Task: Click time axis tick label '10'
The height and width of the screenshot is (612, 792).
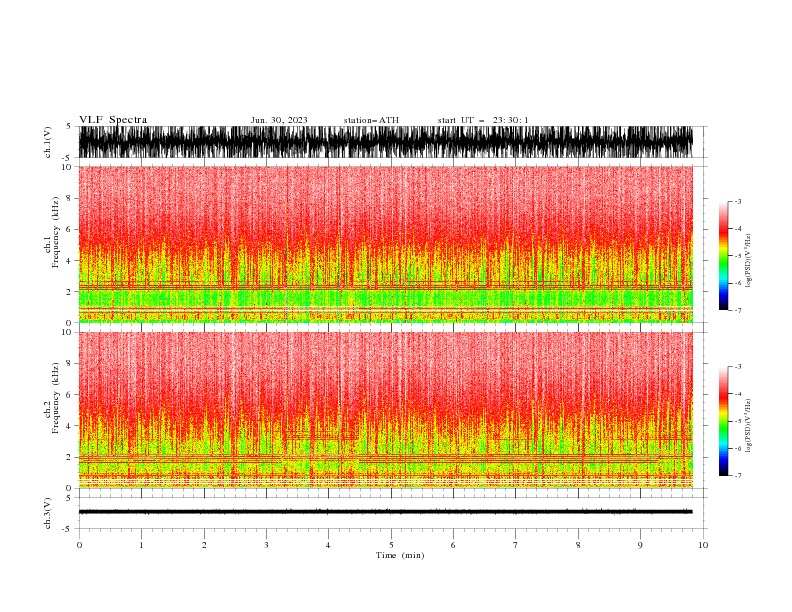Action: click(703, 545)
